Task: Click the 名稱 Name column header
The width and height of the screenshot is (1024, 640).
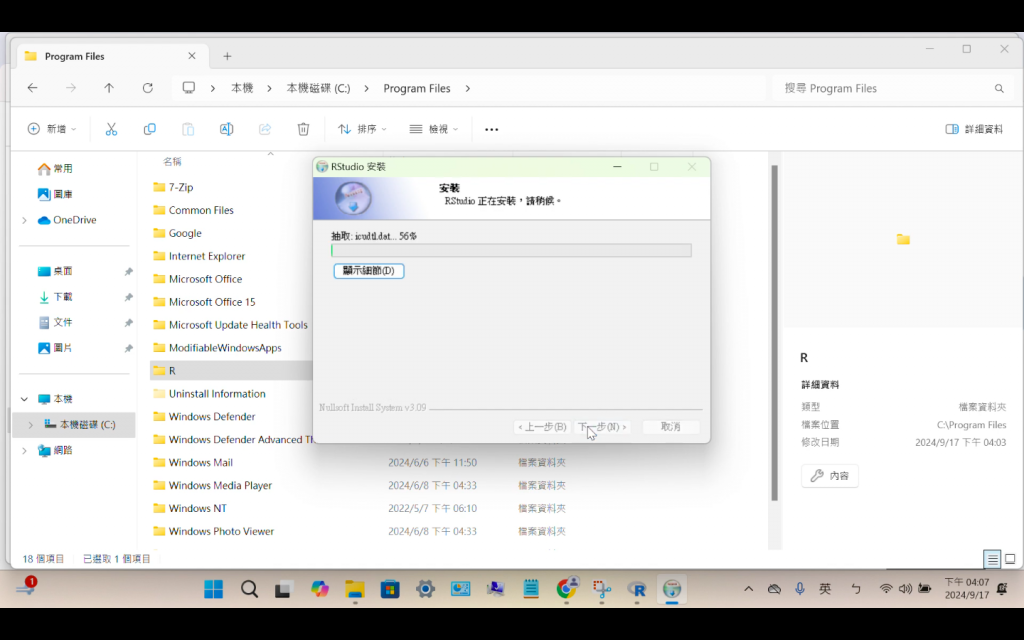Action: point(172,161)
